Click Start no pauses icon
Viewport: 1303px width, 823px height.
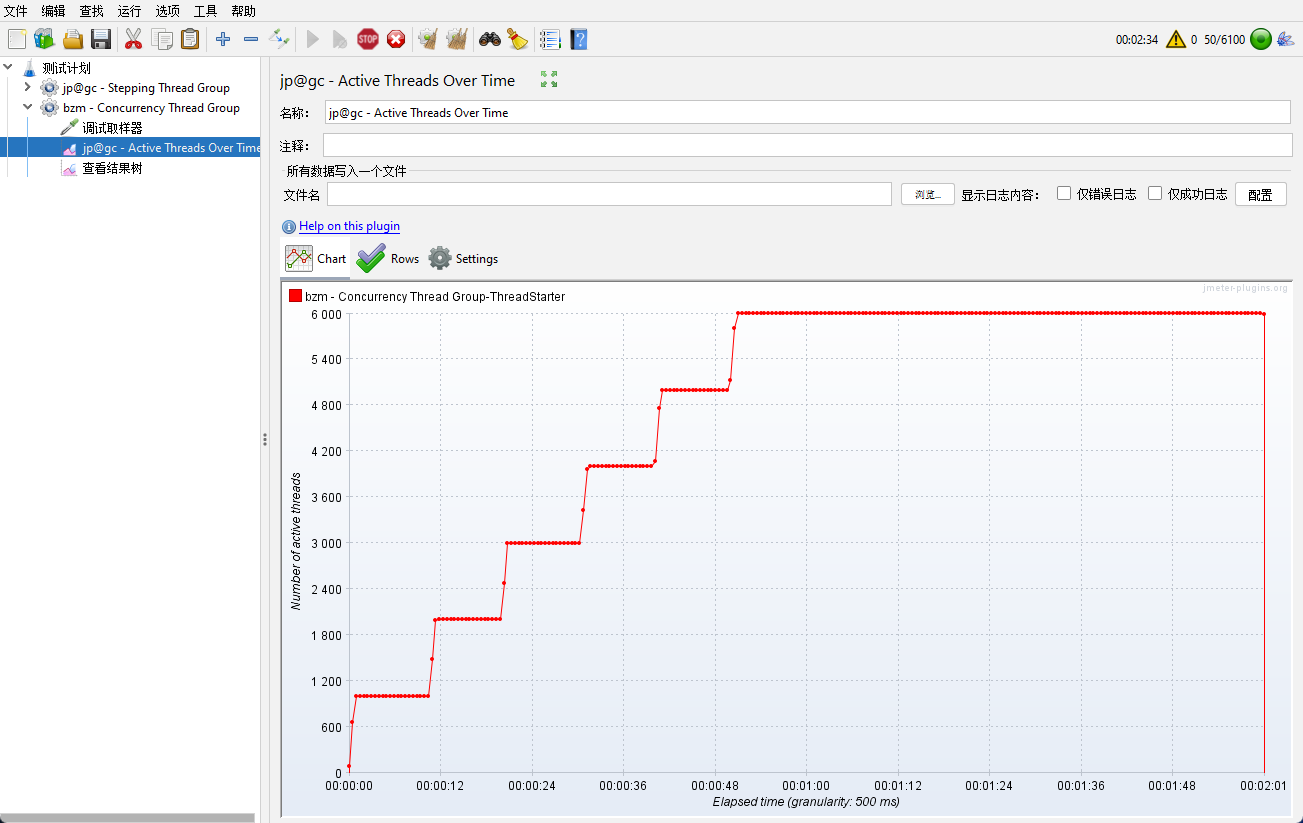point(340,39)
